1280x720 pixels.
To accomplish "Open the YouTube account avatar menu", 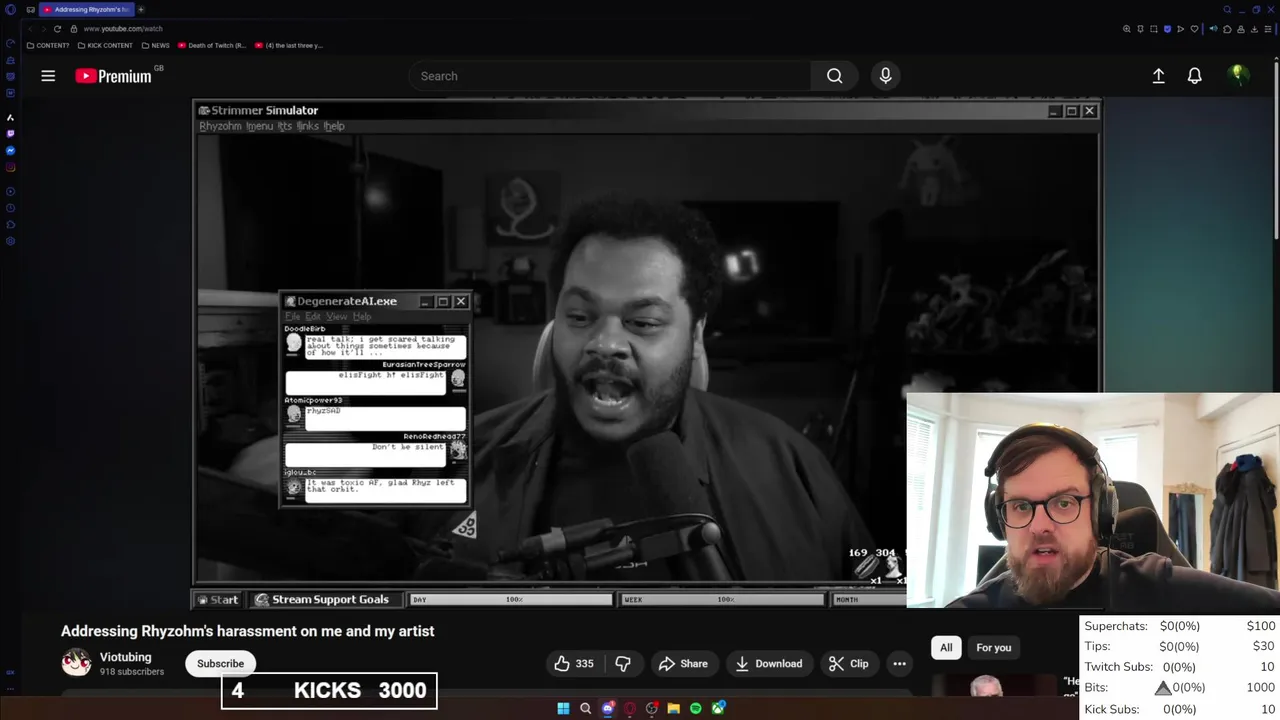I will click(1238, 76).
